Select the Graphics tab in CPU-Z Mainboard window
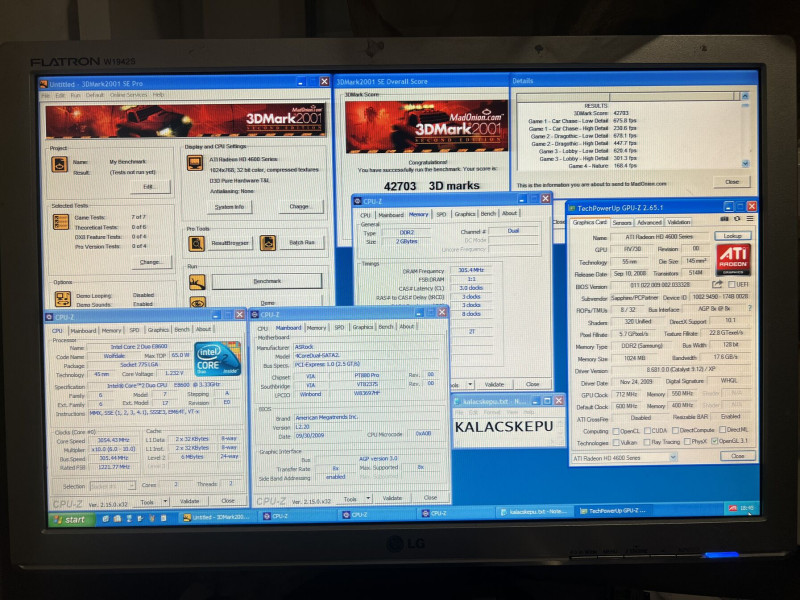Viewport: 800px width, 600px height. click(x=363, y=327)
